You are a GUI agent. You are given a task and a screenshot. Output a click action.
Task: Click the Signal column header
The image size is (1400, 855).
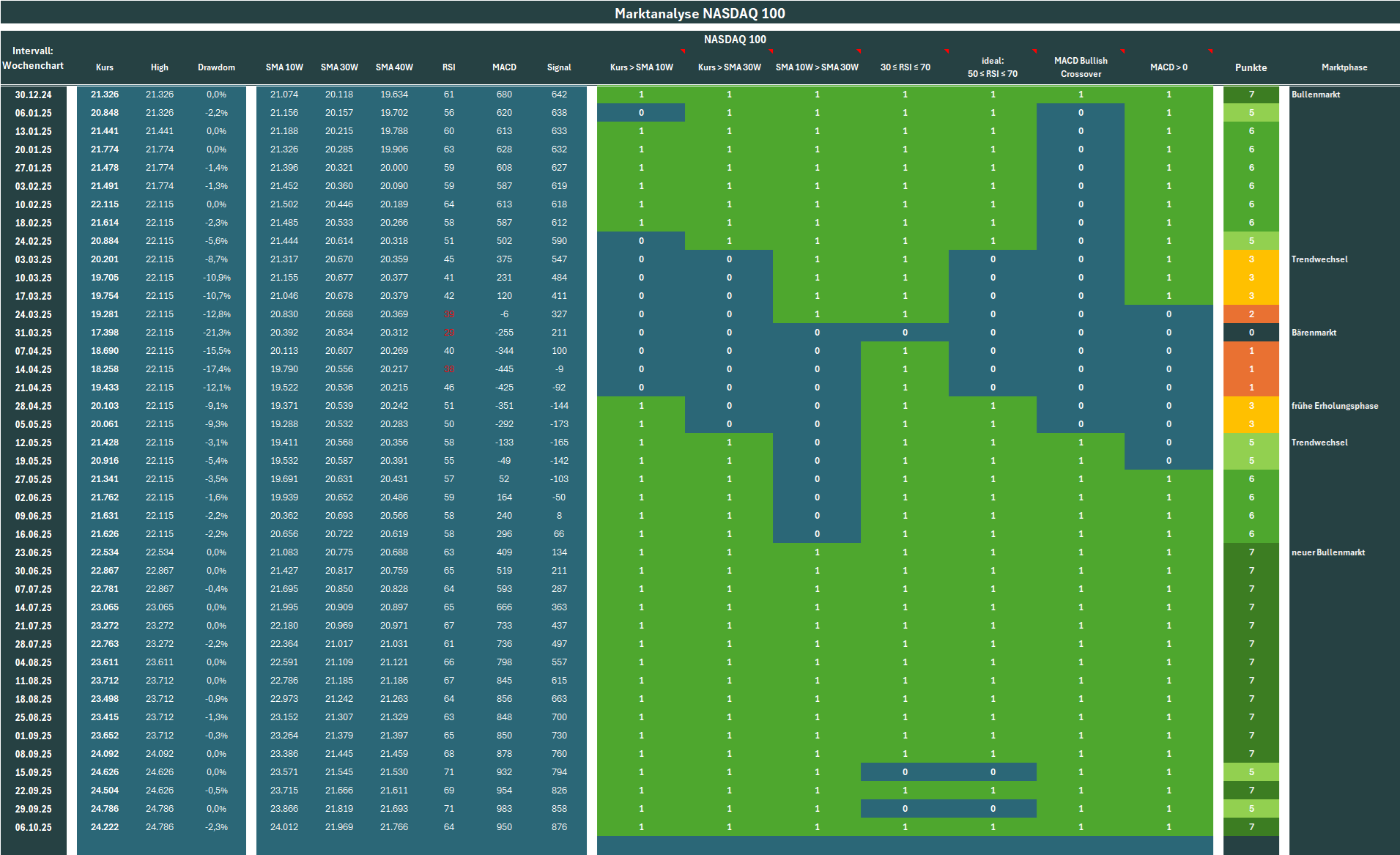click(x=559, y=67)
